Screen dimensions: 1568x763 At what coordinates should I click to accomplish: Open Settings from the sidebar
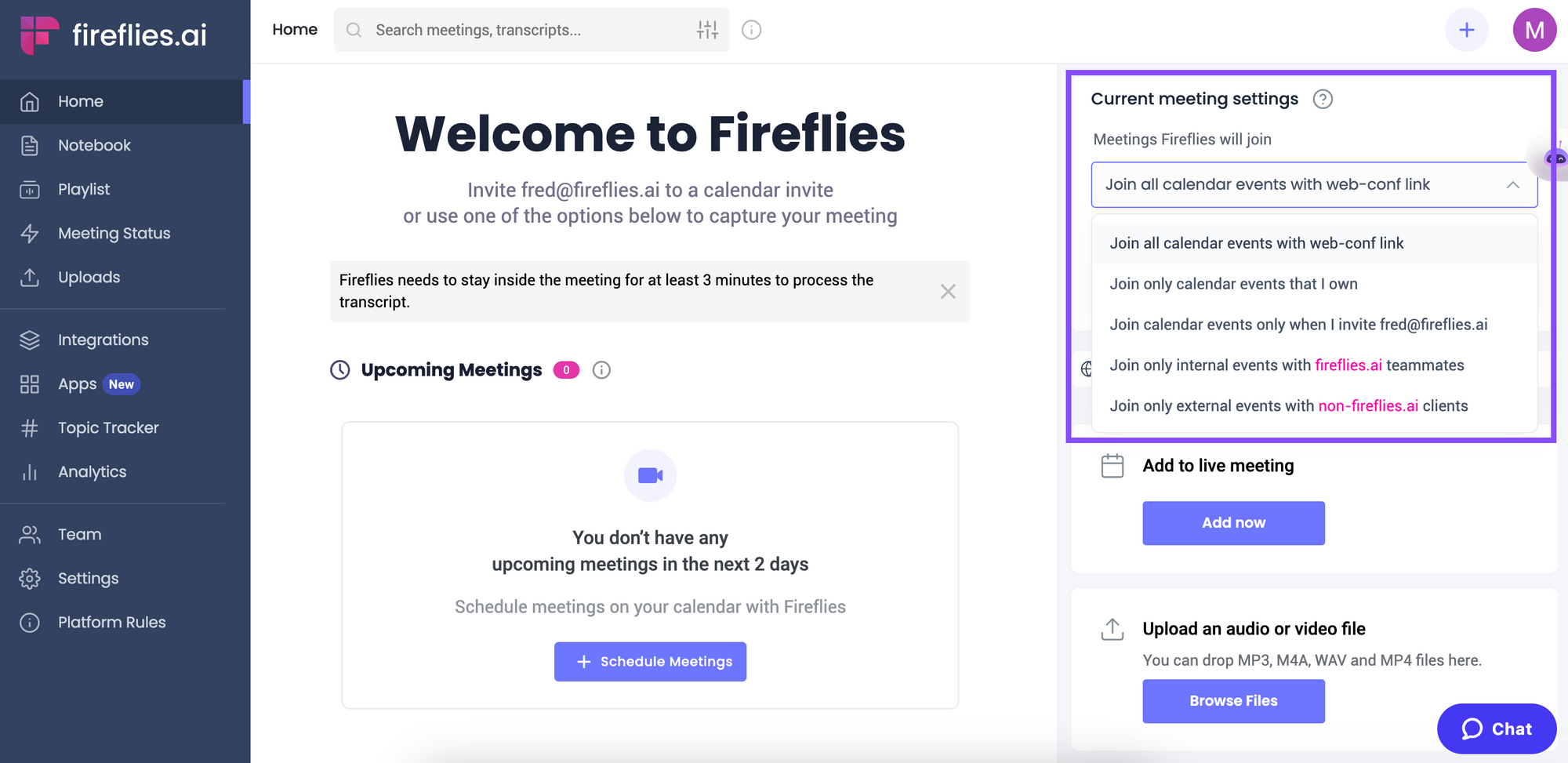(x=89, y=578)
